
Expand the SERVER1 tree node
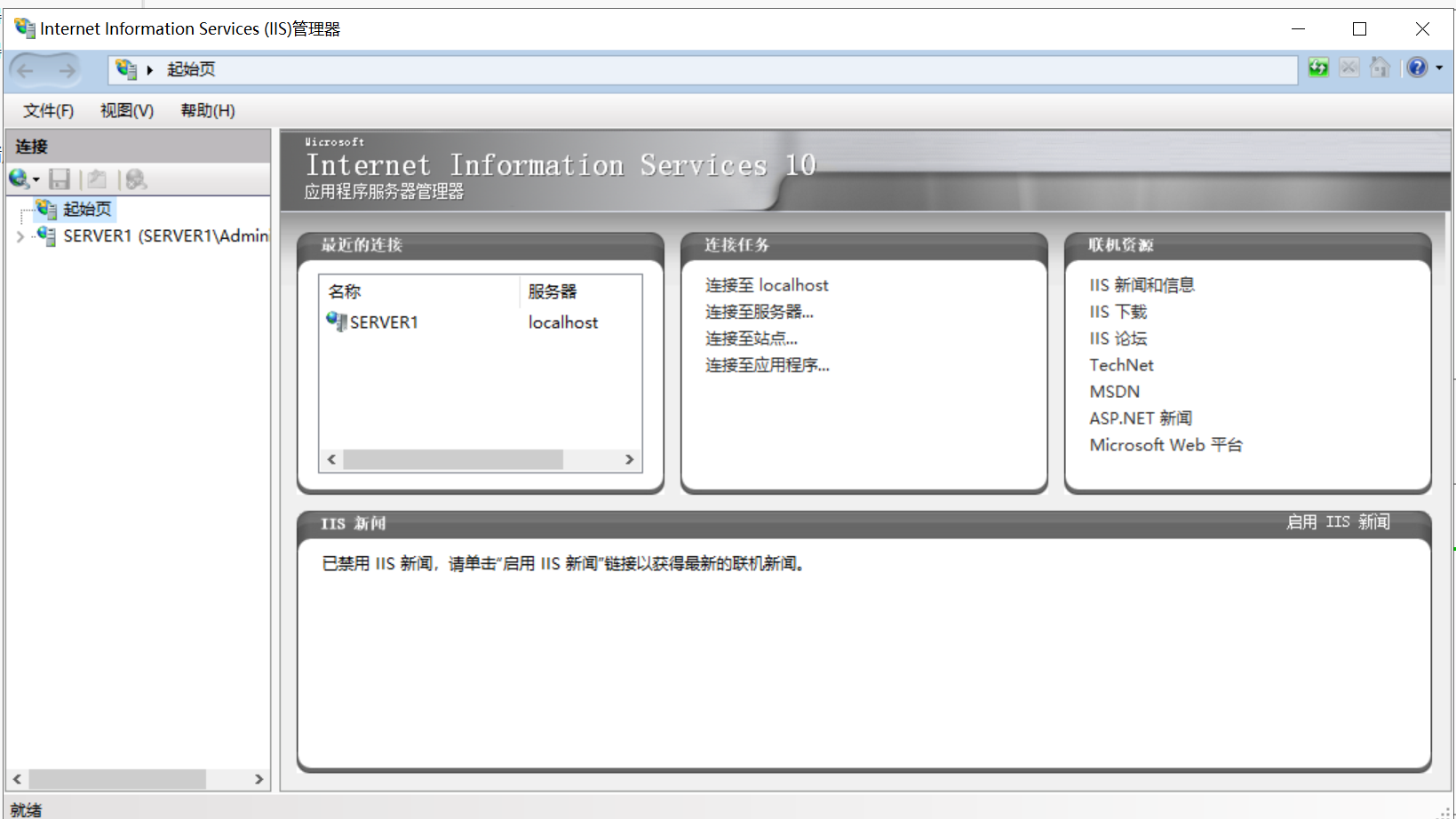[20, 236]
